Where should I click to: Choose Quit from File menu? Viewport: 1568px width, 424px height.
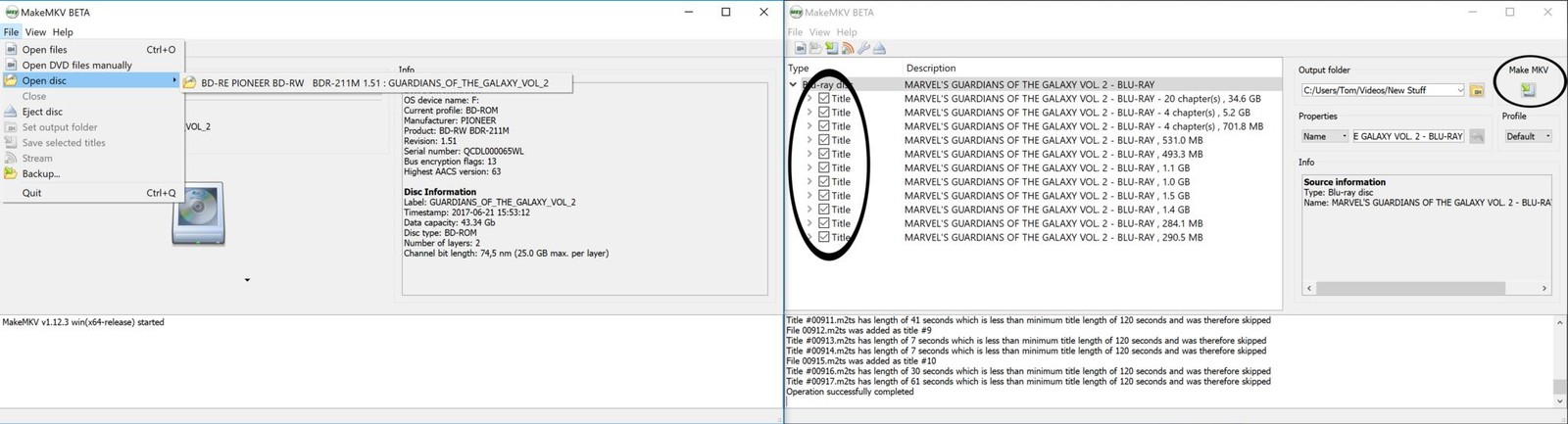(x=92, y=193)
